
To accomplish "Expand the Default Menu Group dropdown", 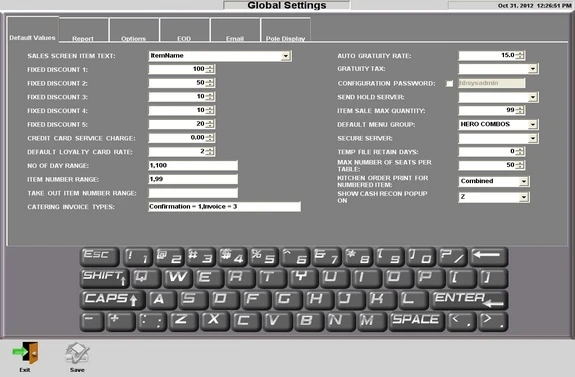I will click(532, 125).
